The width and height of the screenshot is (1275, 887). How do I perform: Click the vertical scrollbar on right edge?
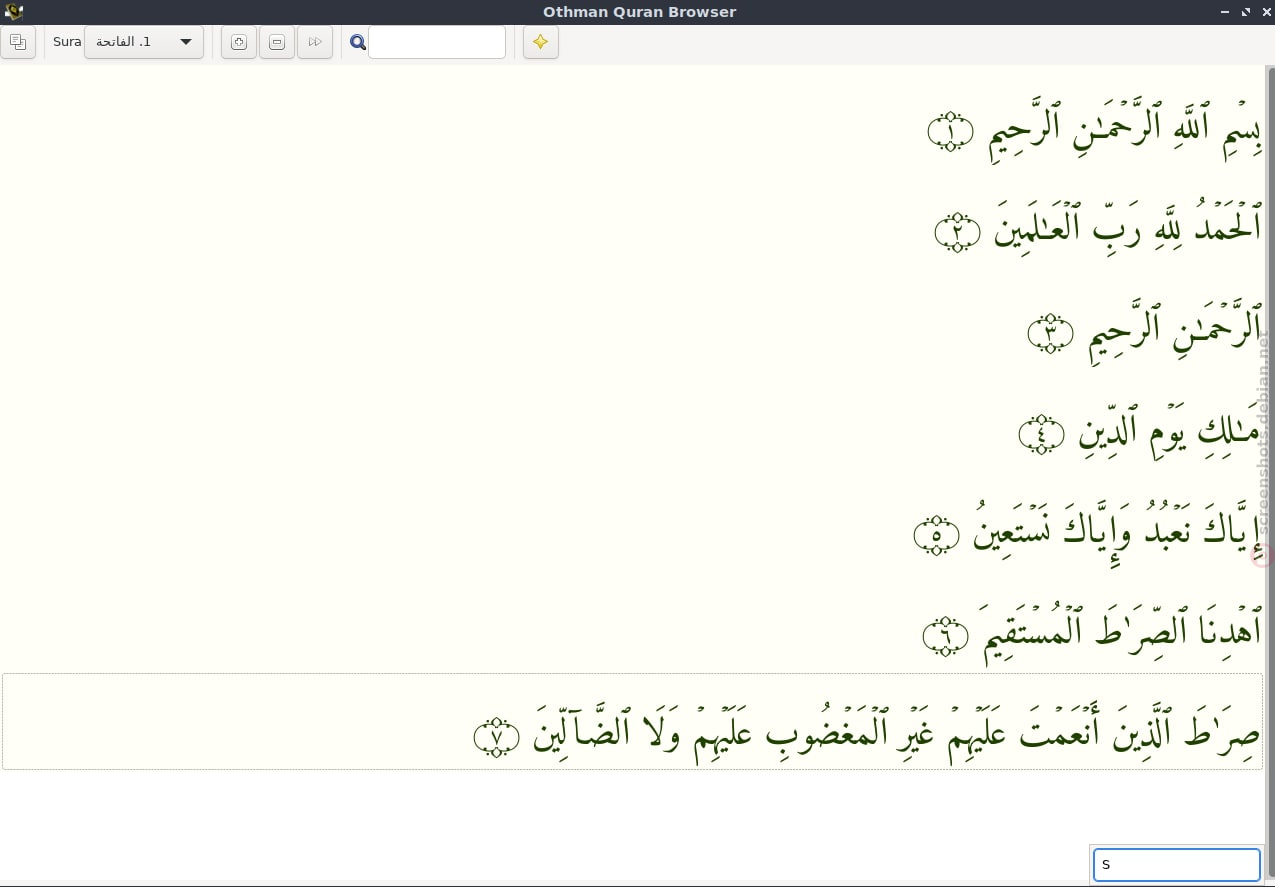1269,470
